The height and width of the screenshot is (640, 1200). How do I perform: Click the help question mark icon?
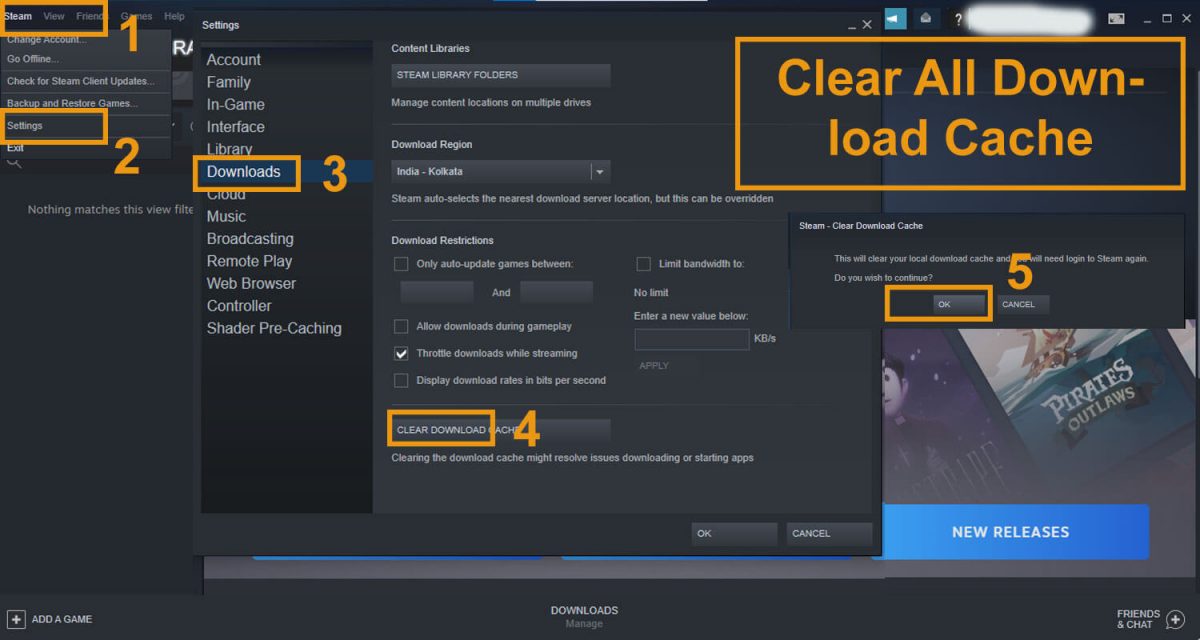point(957,17)
